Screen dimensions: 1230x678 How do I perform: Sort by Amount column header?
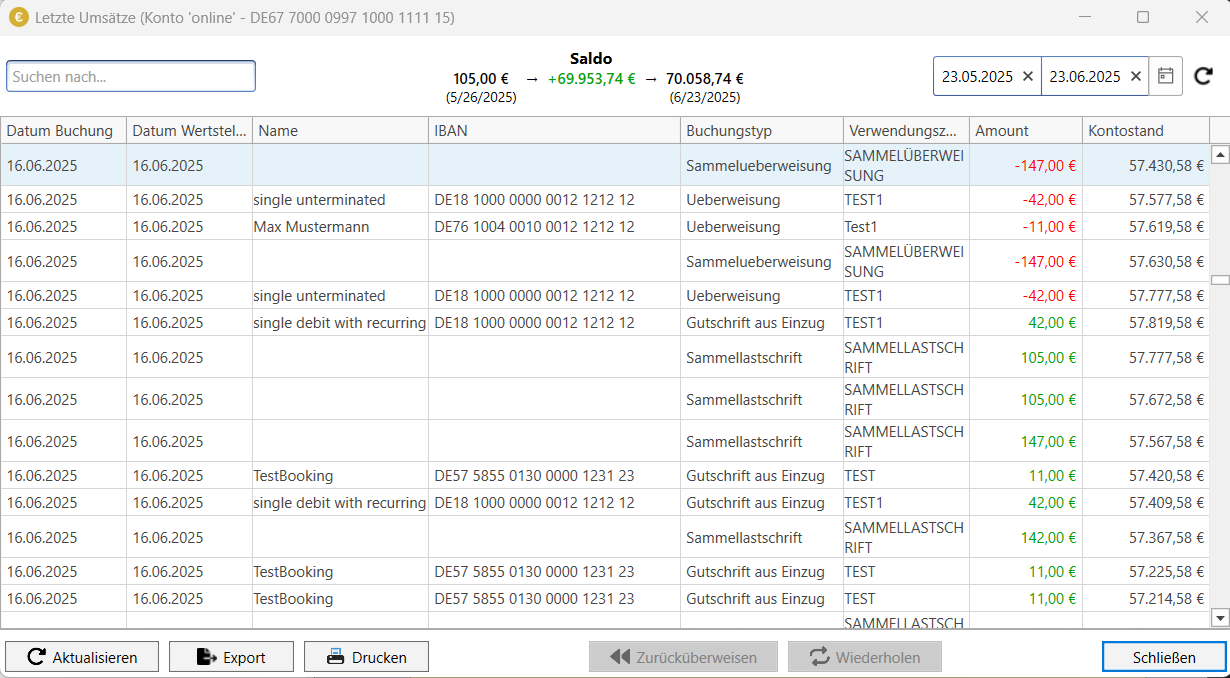pos(1026,130)
